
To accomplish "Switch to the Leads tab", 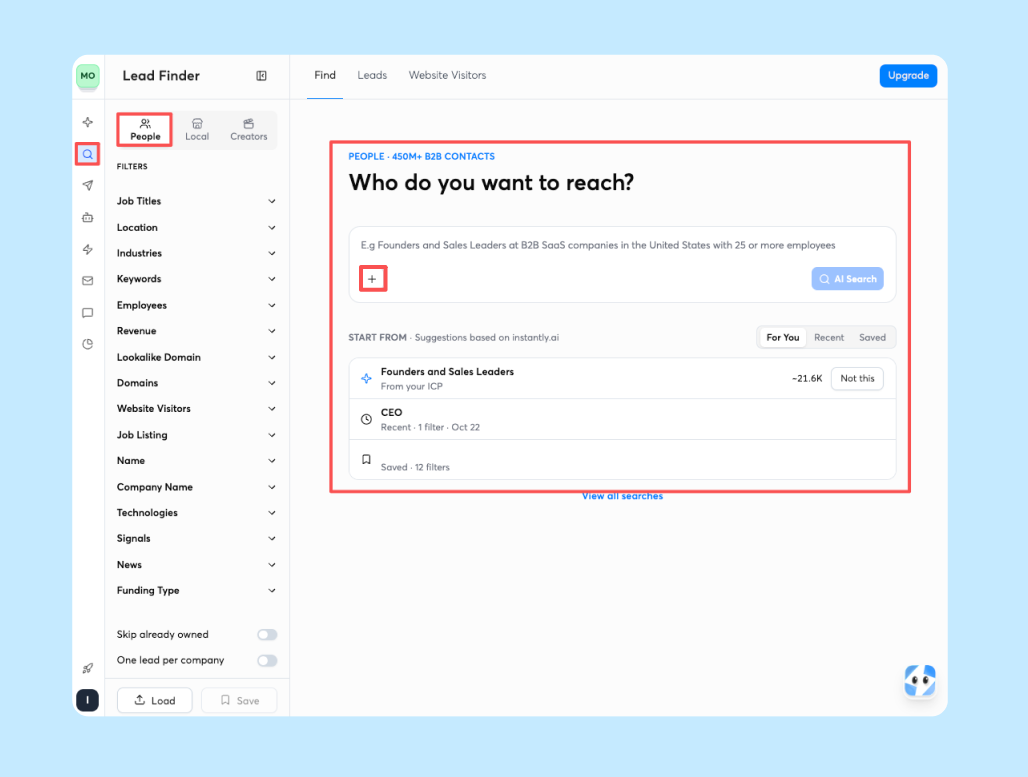I will tap(372, 75).
